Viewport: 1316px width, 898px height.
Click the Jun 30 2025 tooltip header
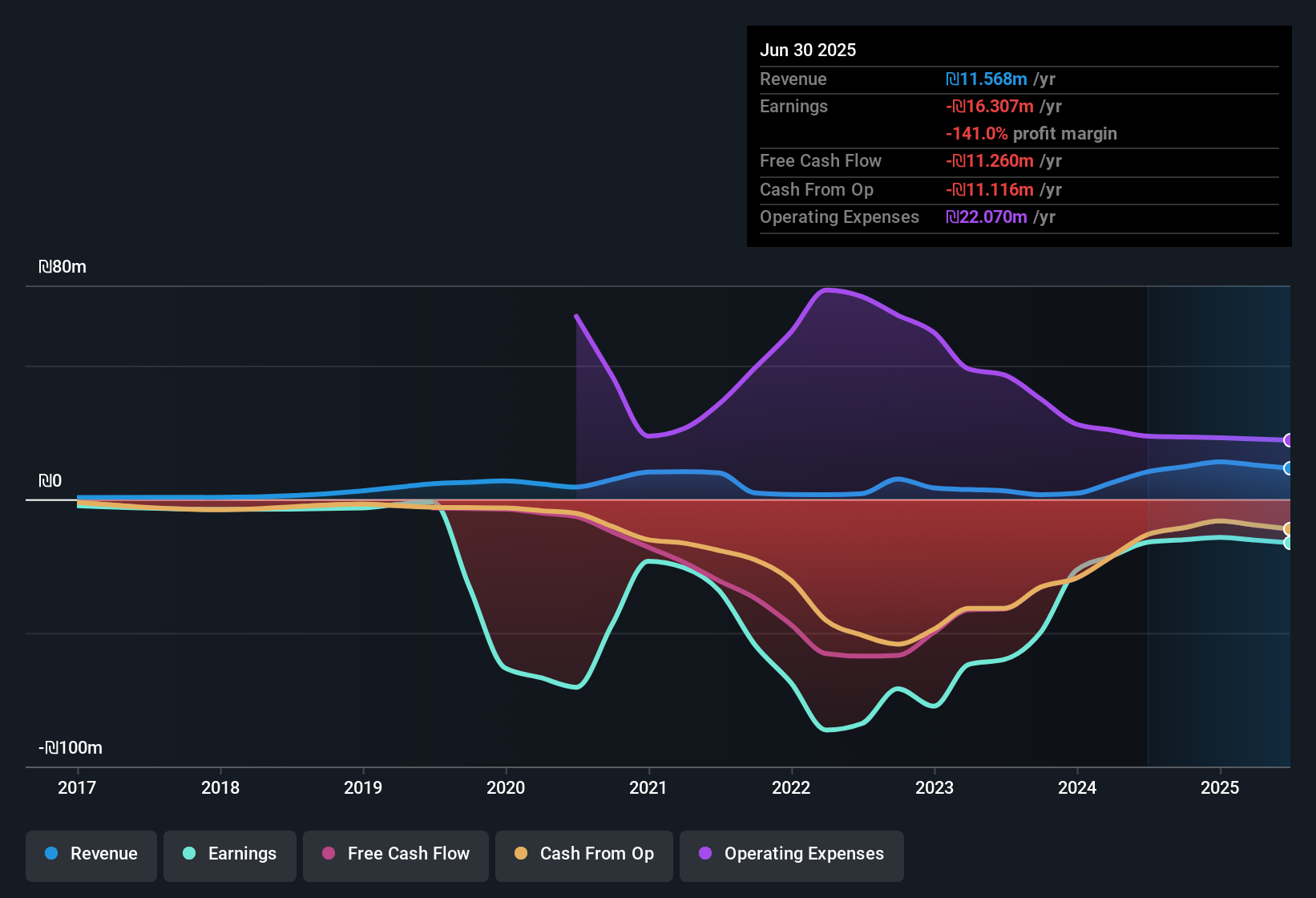click(x=808, y=50)
